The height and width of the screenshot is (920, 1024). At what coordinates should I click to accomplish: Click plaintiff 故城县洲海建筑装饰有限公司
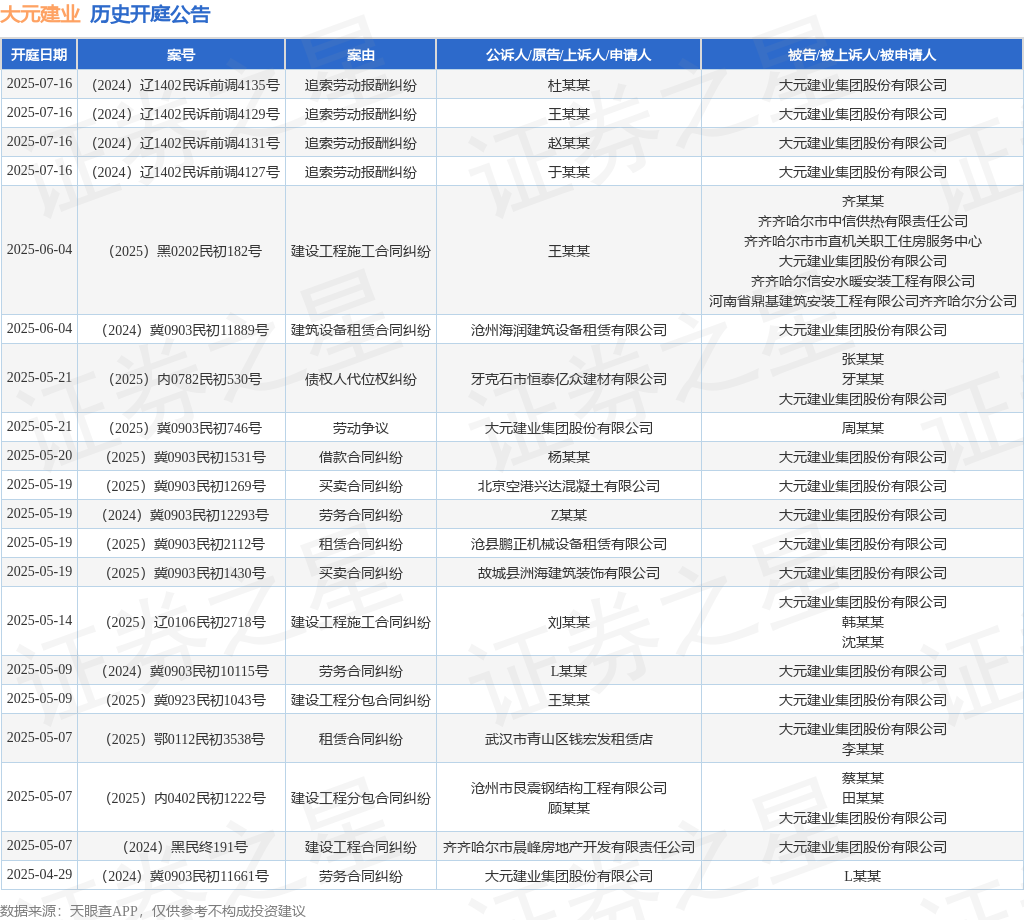pyautogui.click(x=569, y=573)
